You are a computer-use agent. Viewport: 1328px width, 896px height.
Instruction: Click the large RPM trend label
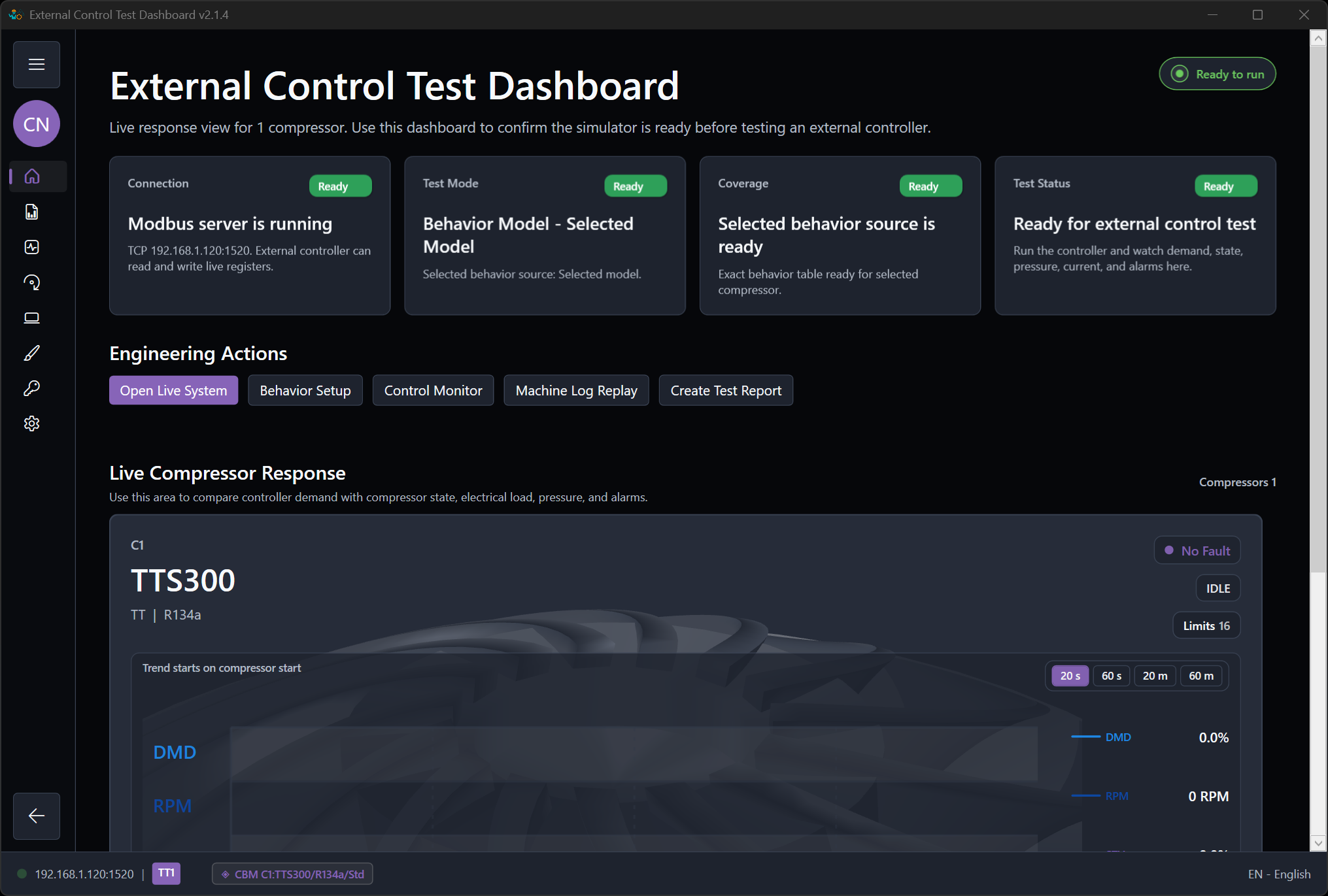[x=173, y=806]
